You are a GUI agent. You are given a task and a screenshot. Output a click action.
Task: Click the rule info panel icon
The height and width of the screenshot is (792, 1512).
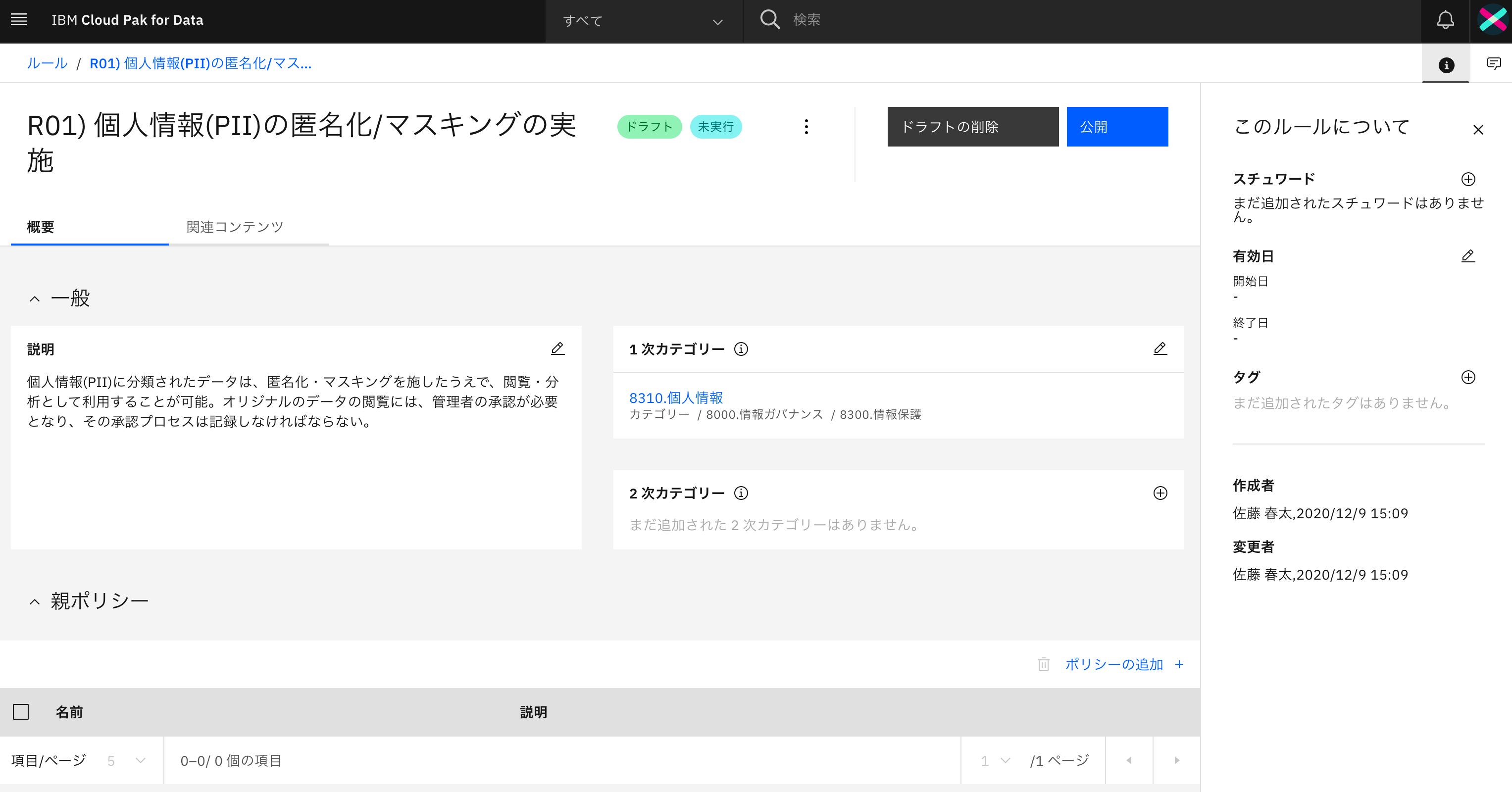point(1446,64)
